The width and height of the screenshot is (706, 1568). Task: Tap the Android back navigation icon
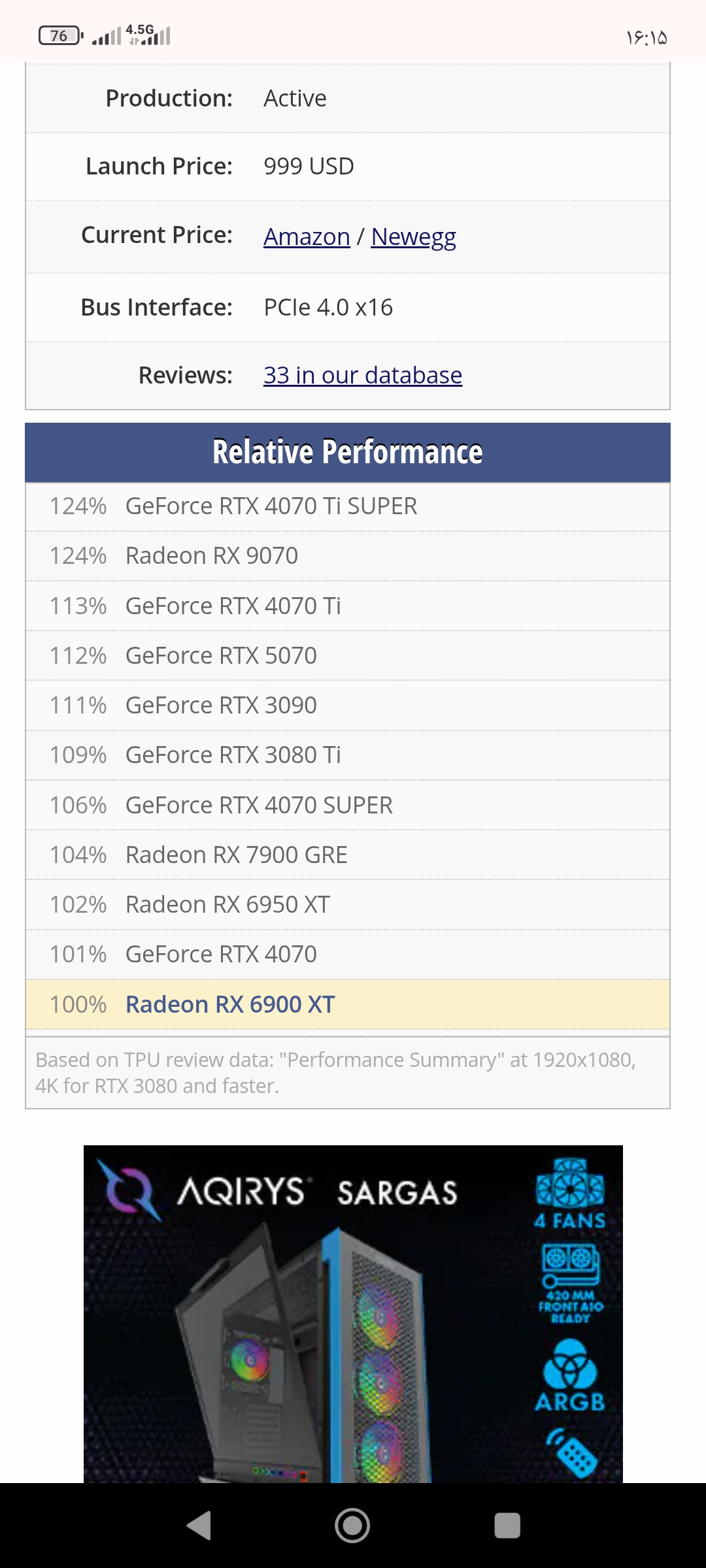(199, 1526)
